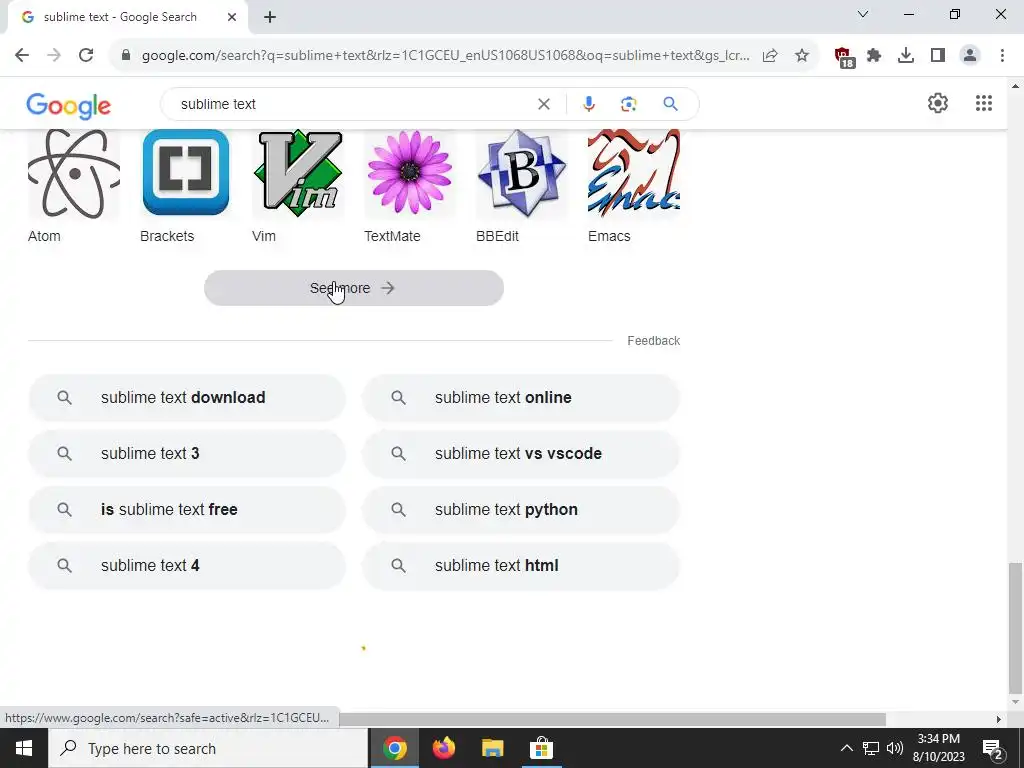1024x768 pixels.
Task: Click the Feedback link
Action: coord(653,341)
